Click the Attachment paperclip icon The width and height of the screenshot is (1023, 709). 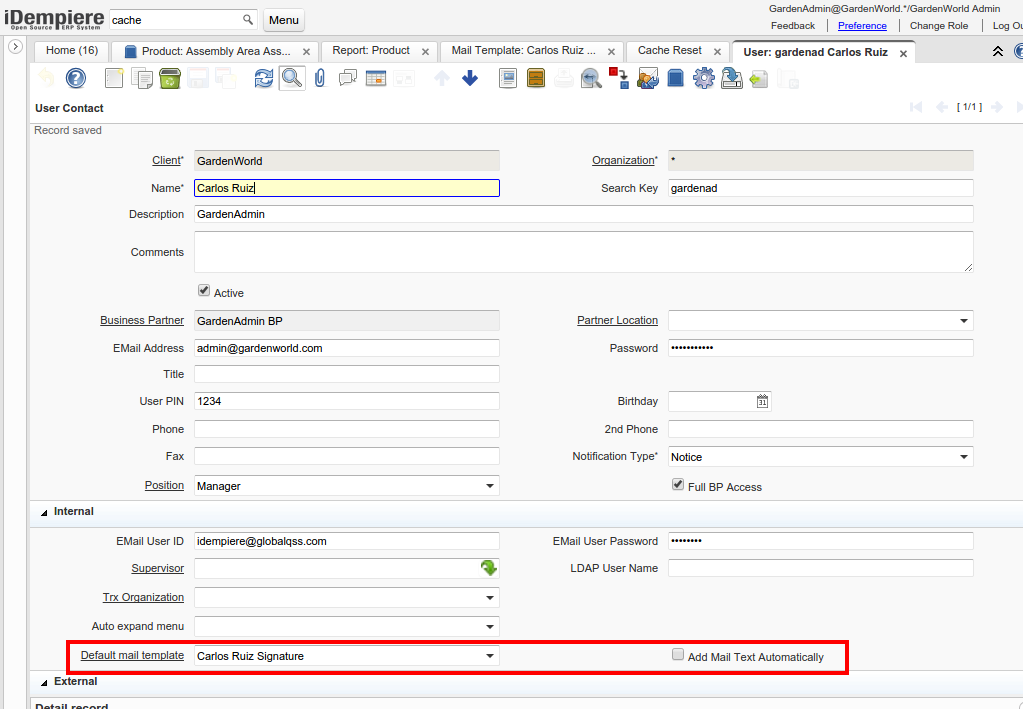tap(320, 78)
